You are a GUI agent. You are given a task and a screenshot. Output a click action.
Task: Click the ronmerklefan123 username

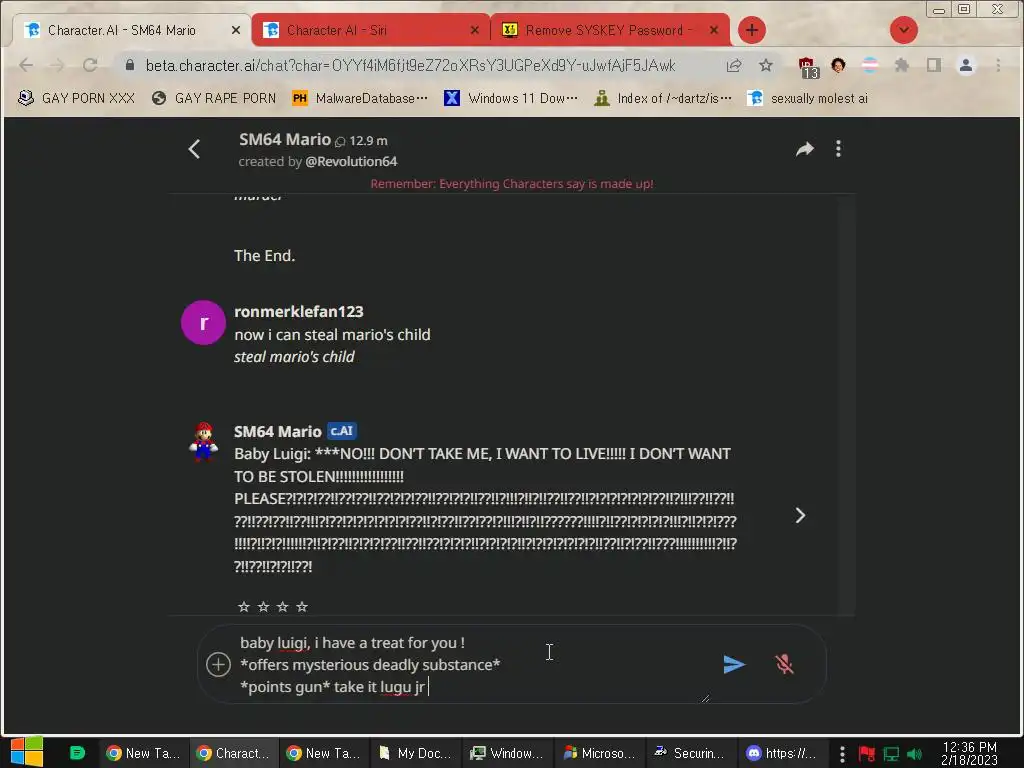[x=298, y=312]
